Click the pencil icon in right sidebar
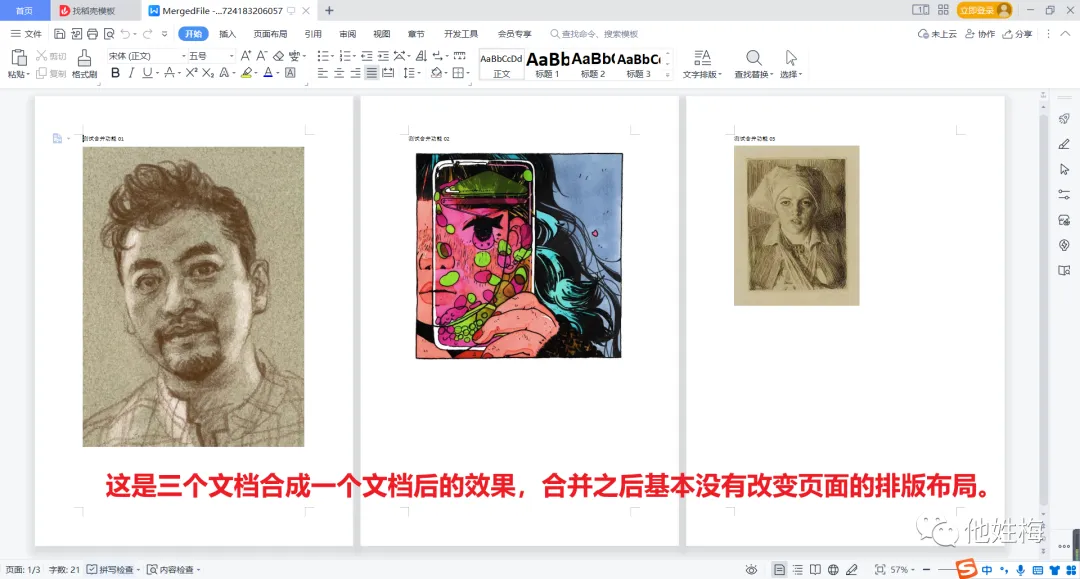1080x579 pixels. pos(1064,144)
